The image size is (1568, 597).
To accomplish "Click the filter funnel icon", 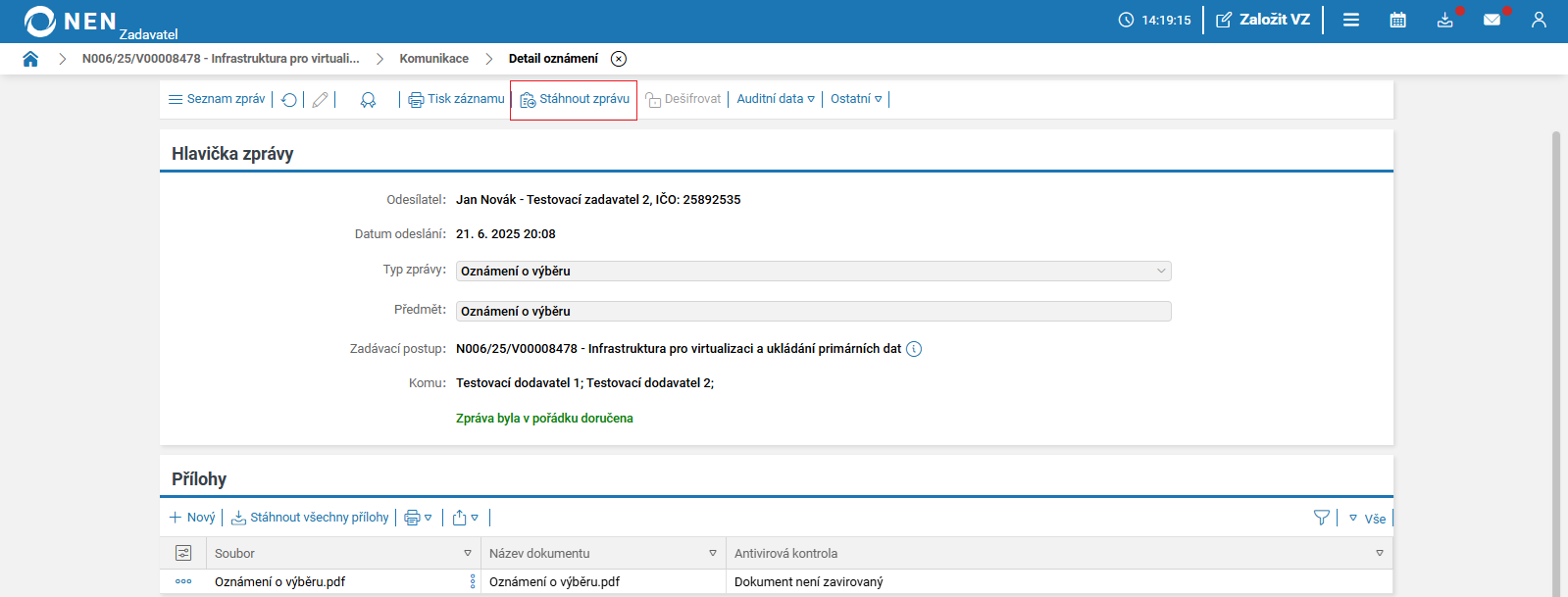I will click(1321, 518).
